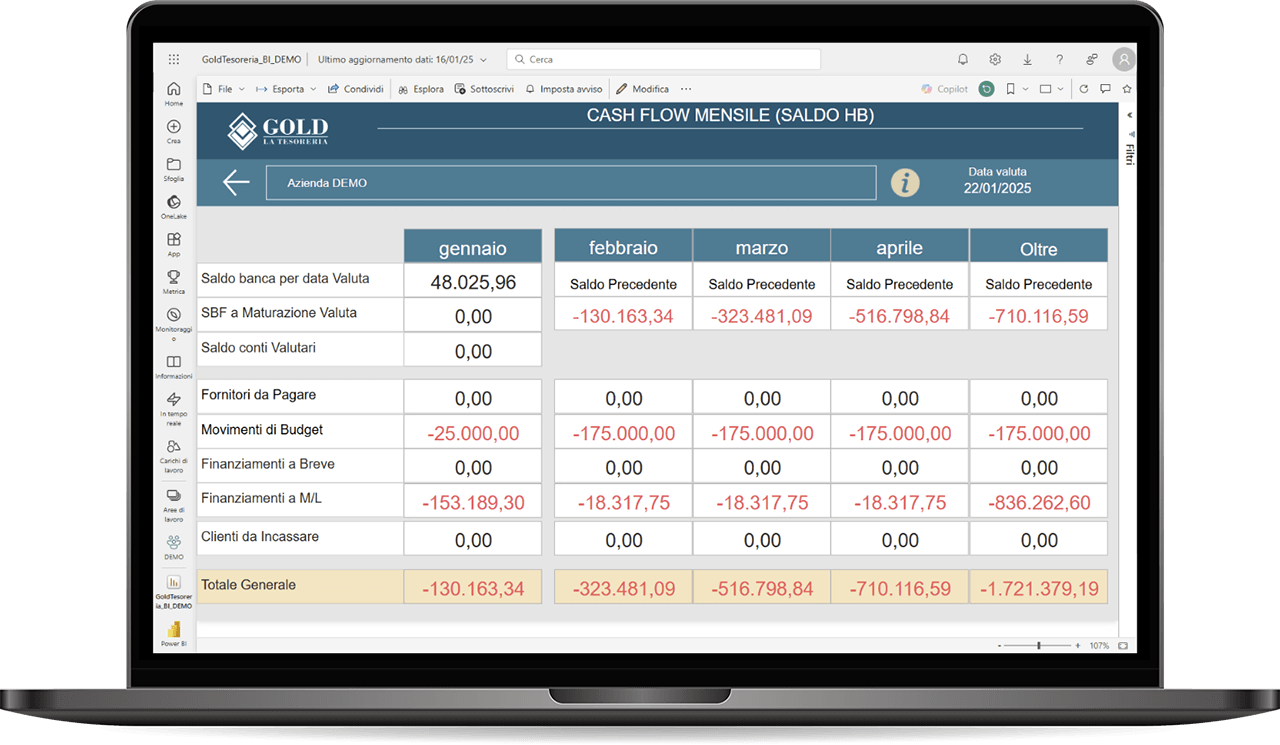Open Monitoraggio in the left navigation
Viewport: 1280px width, 745px height.
[174, 319]
